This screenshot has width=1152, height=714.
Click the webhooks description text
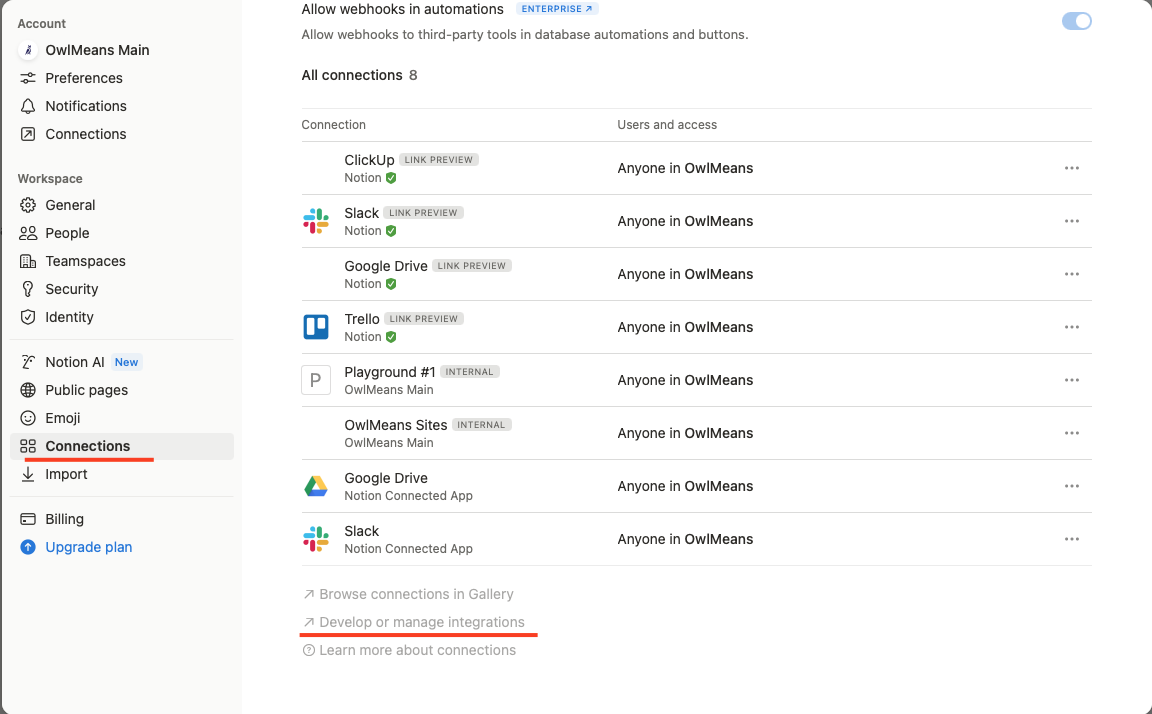click(x=525, y=35)
